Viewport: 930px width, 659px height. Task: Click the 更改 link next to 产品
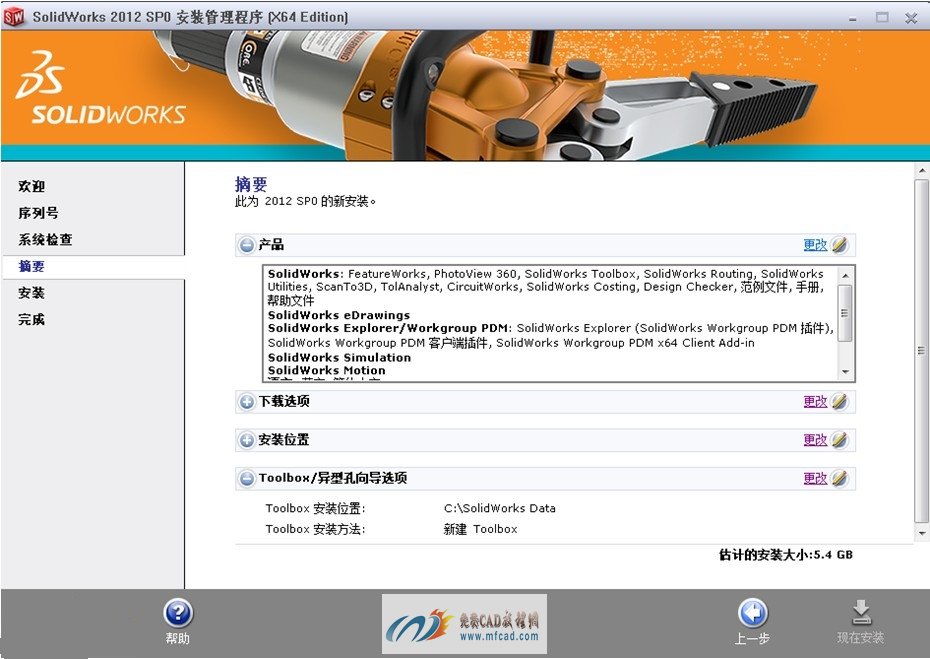[814, 245]
